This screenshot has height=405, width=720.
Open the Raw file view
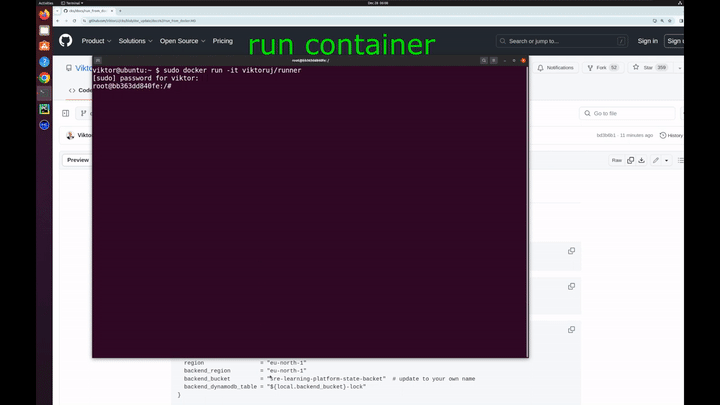(x=616, y=160)
